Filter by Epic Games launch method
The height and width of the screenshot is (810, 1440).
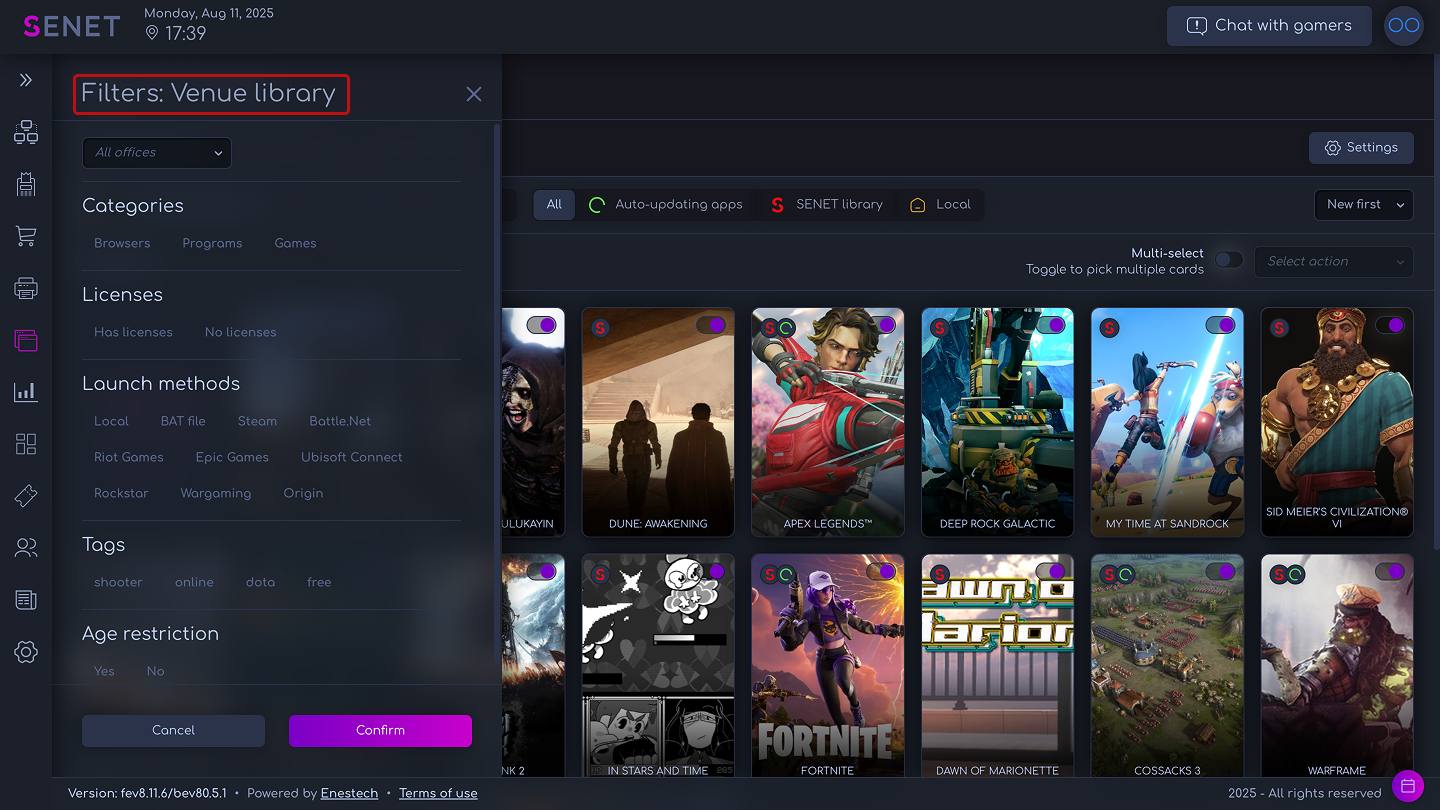(232, 457)
